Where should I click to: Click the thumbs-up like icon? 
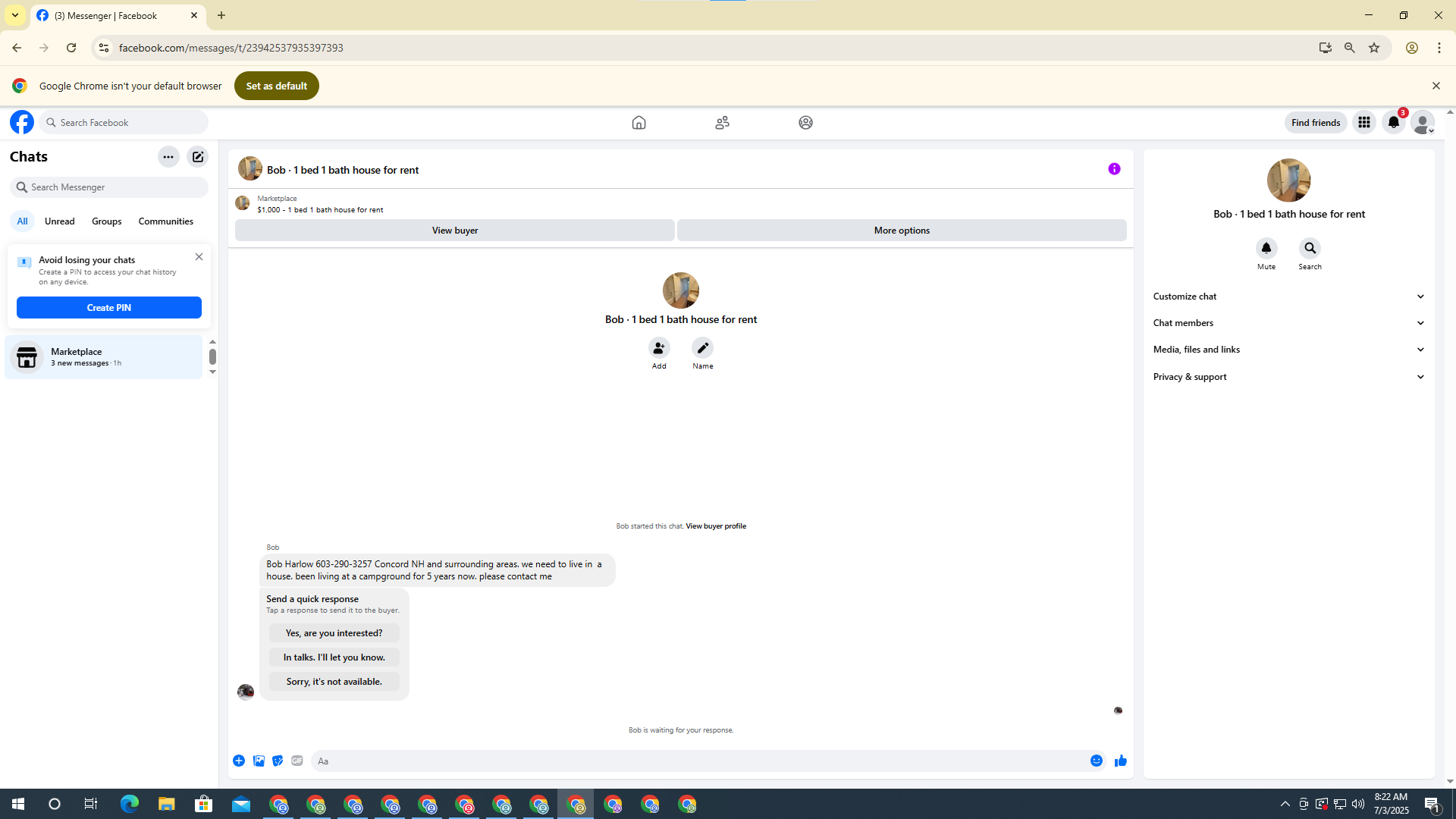pyautogui.click(x=1120, y=761)
